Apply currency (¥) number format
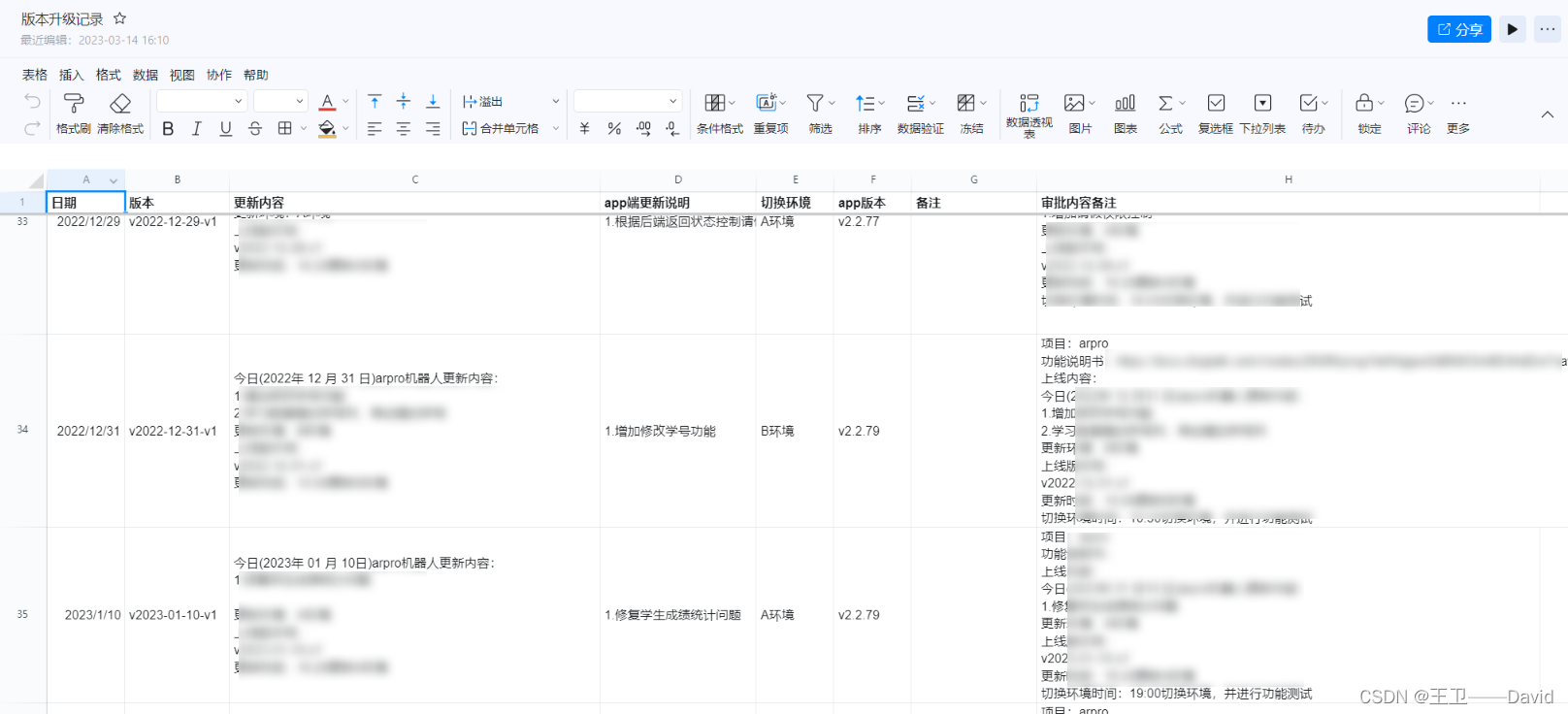1568x714 pixels. click(x=584, y=128)
